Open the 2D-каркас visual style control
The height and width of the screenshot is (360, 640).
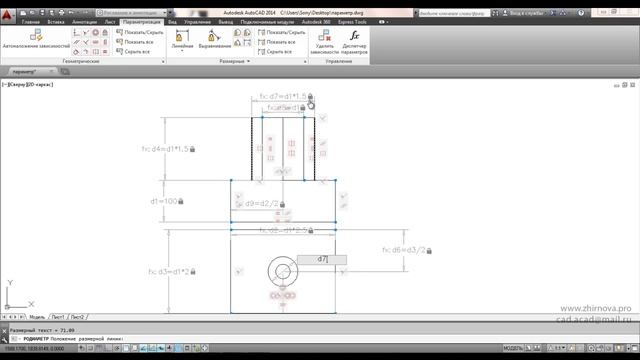pos(40,84)
